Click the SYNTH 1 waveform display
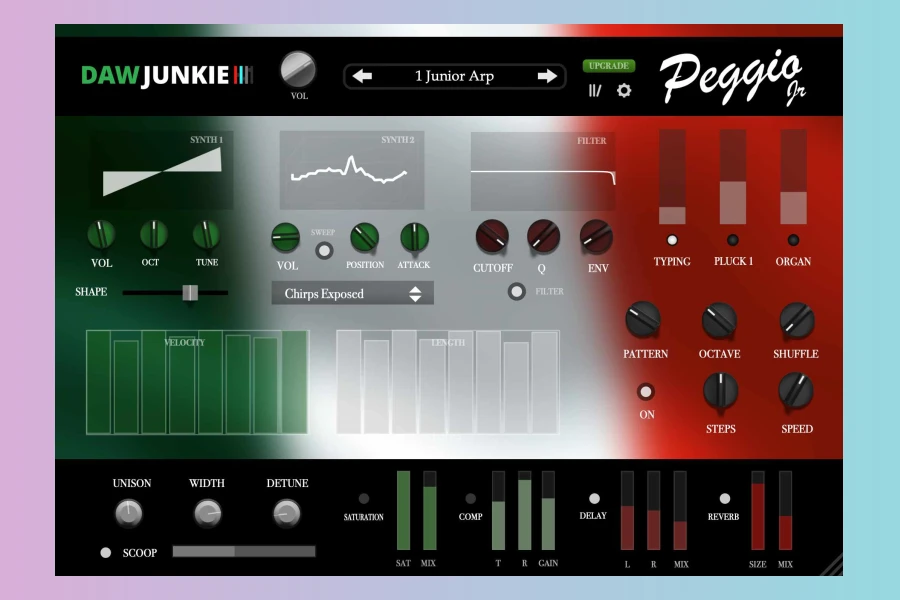This screenshot has height=600, width=900. (x=161, y=171)
